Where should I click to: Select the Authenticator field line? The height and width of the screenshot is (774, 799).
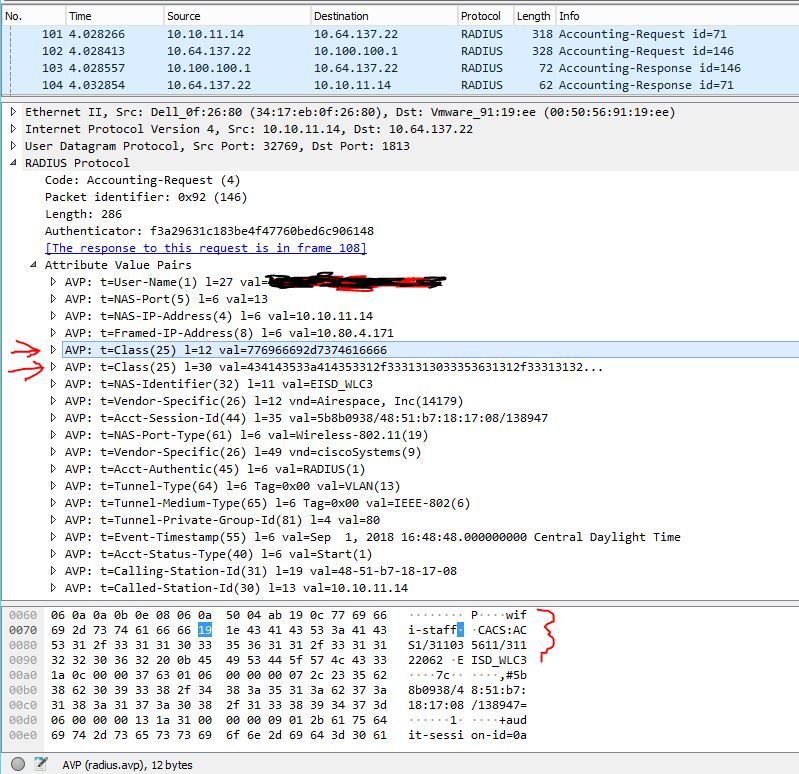coord(209,231)
